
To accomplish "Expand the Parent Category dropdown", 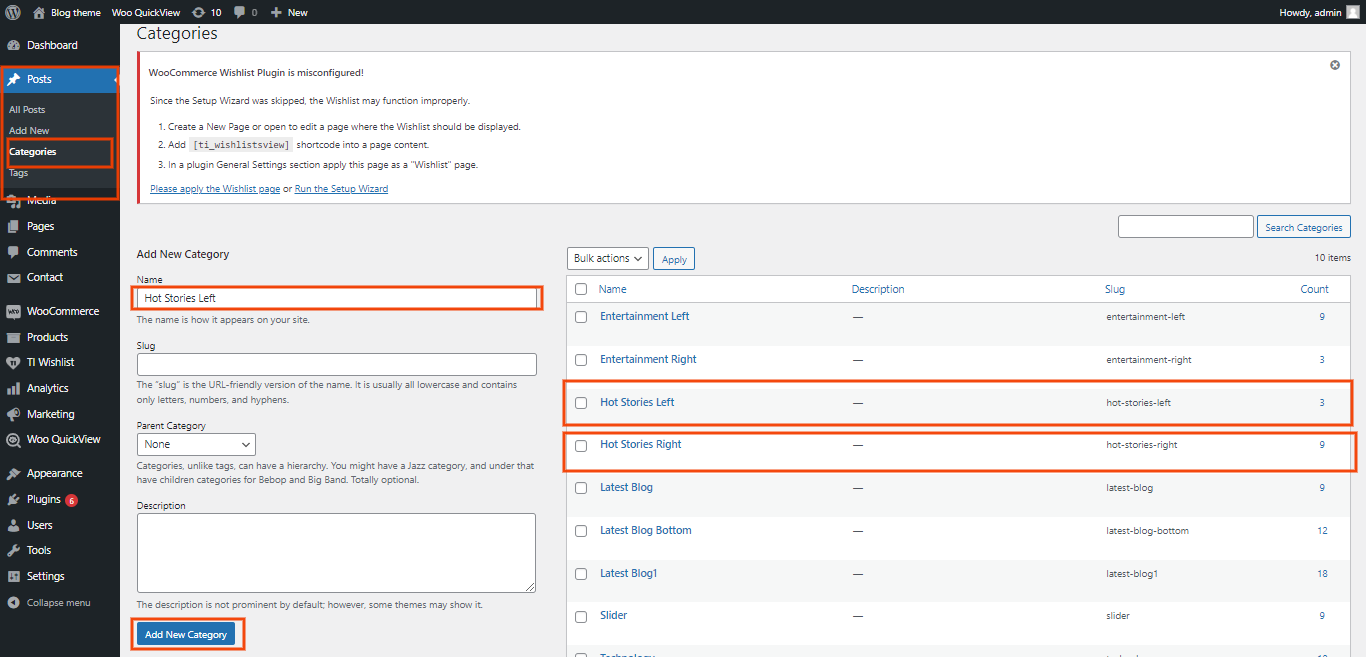I will pos(196,444).
